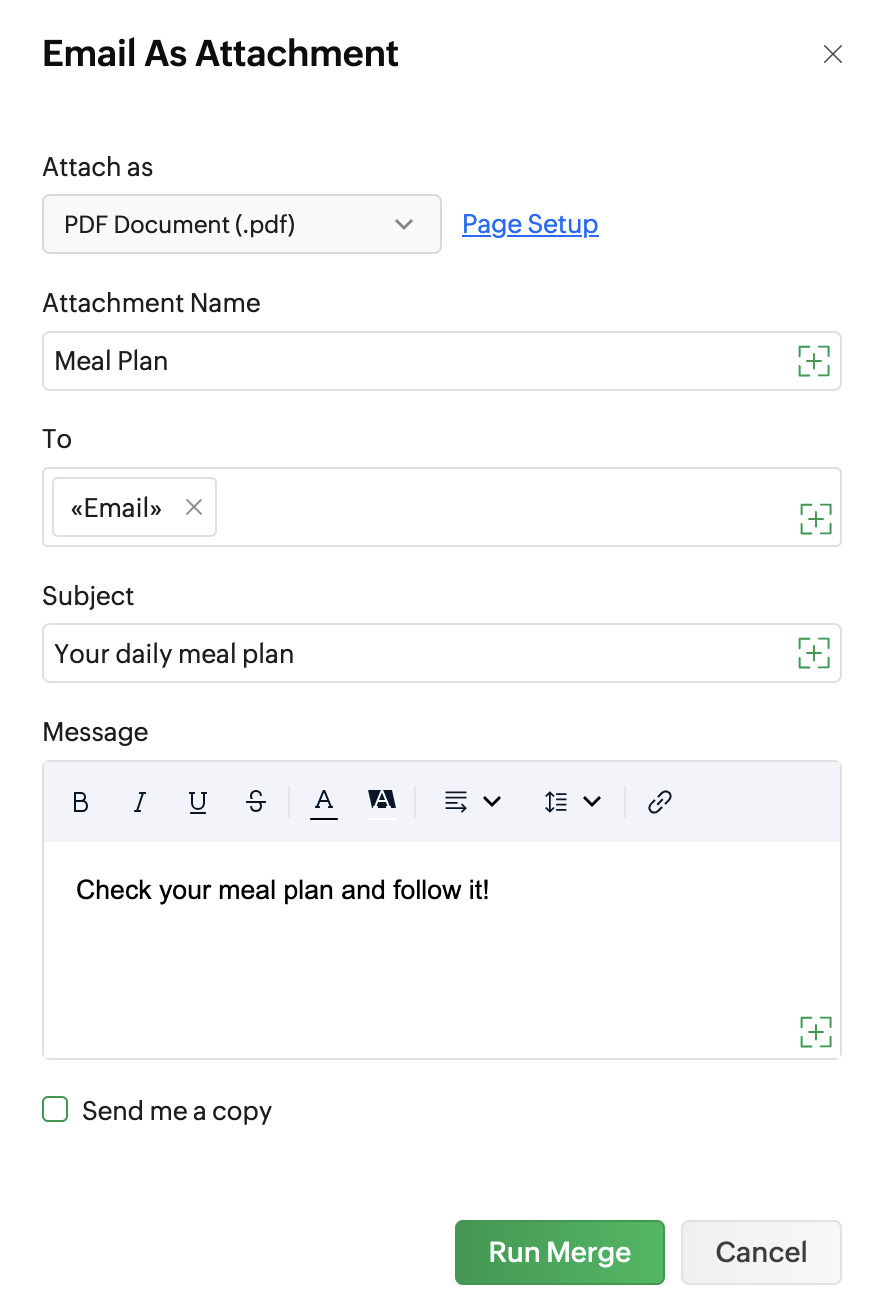Remove the «Email» recipient tag

[194, 507]
